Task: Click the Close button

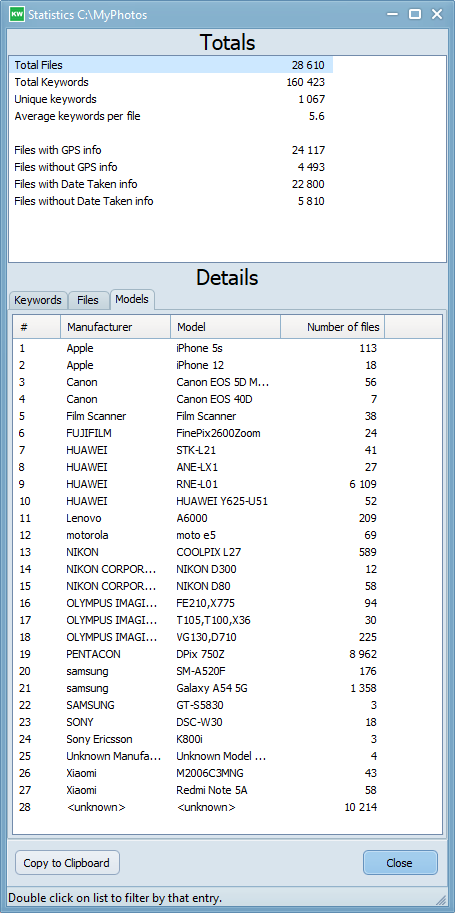Action: tap(400, 863)
